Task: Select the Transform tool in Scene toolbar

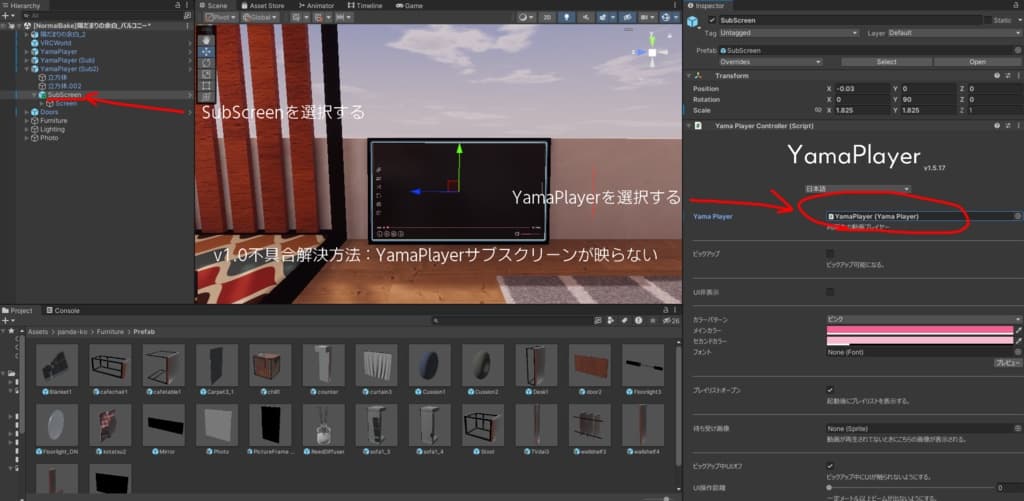Action: [206, 96]
